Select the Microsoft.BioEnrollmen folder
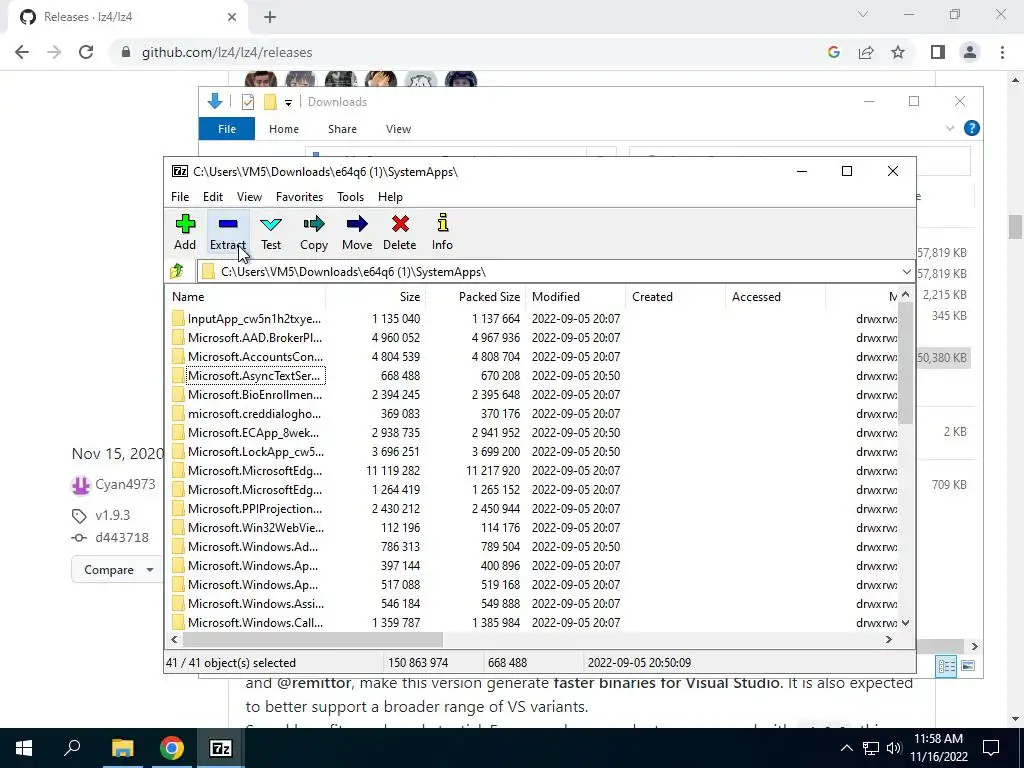Image resolution: width=1024 pixels, height=768 pixels. [255, 394]
